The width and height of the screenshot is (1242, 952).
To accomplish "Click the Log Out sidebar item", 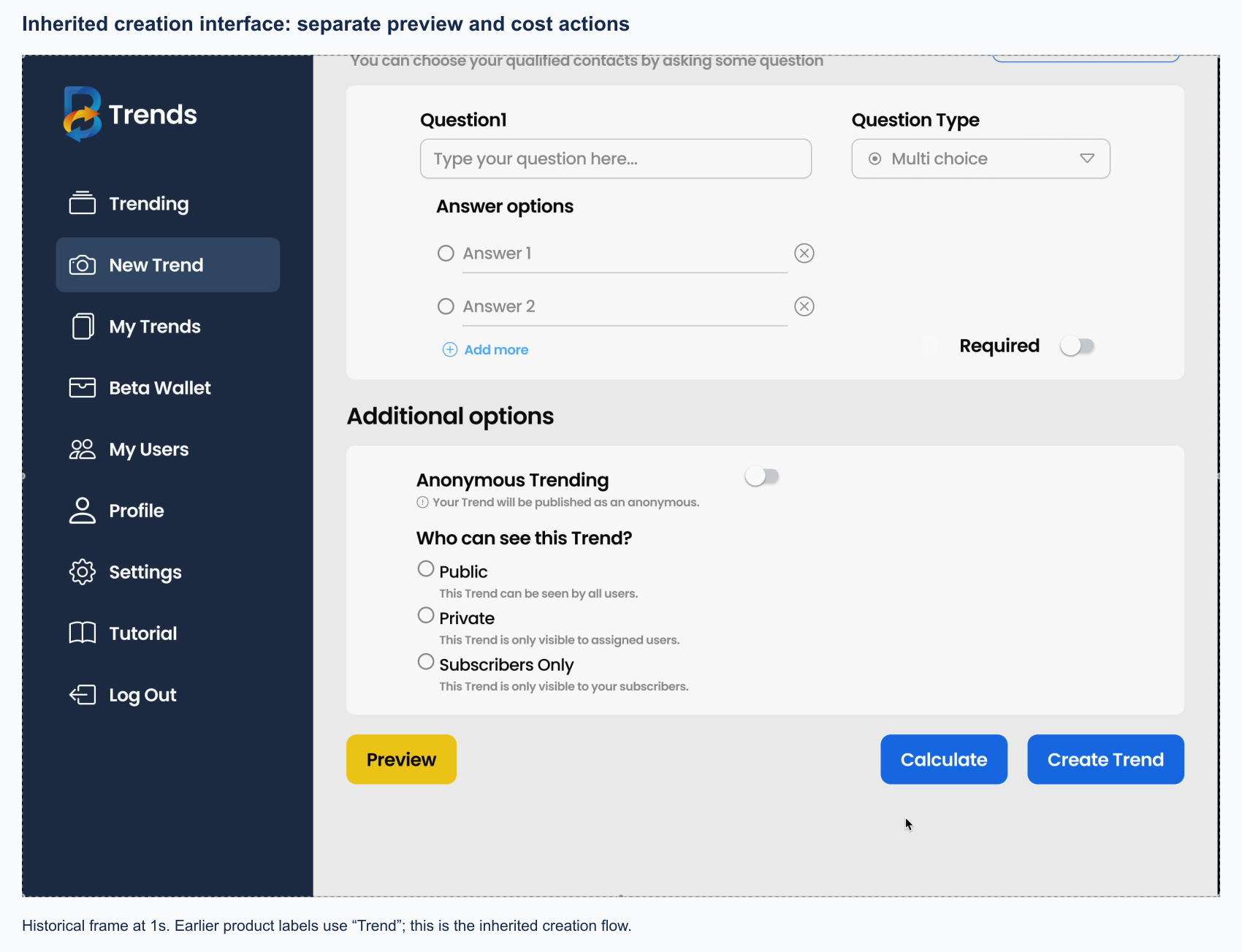I will [x=167, y=694].
